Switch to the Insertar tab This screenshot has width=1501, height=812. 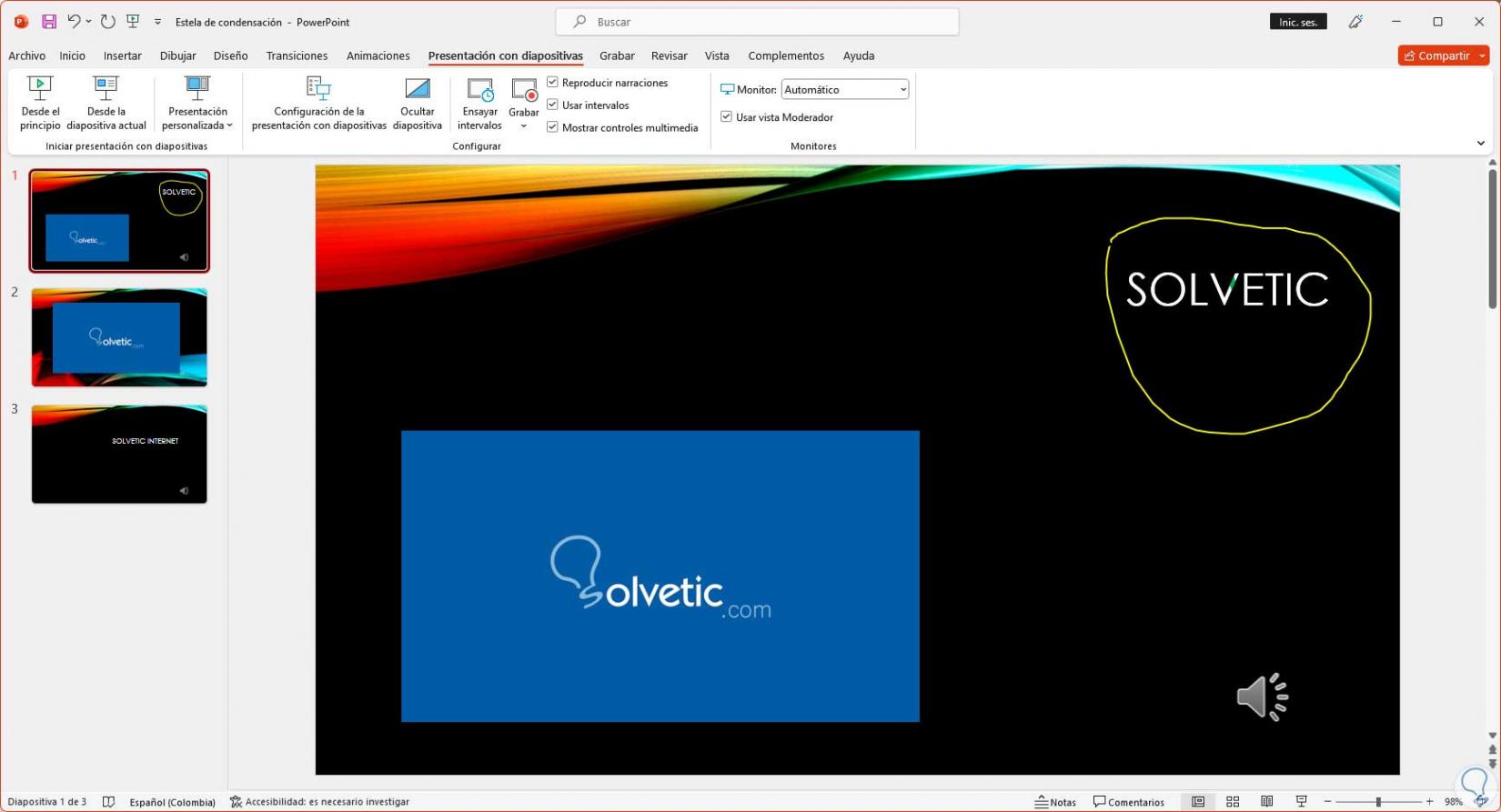tap(123, 55)
